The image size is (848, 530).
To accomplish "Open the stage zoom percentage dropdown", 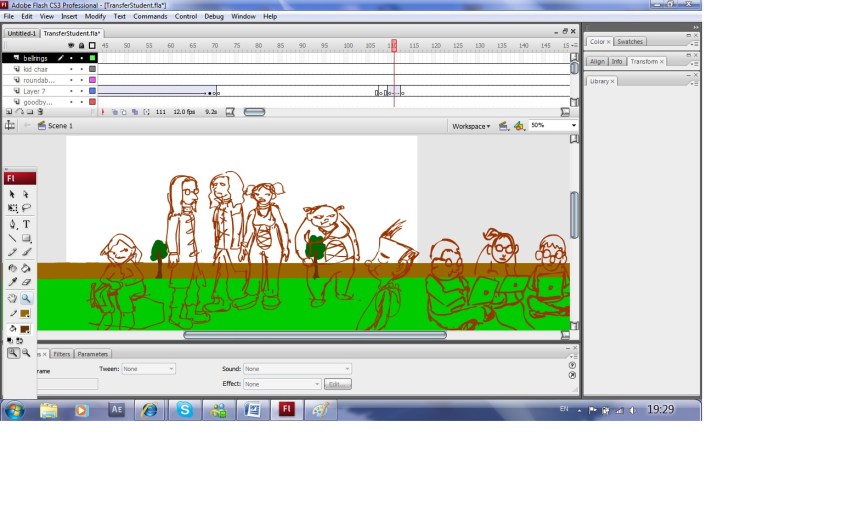I will (573, 126).
